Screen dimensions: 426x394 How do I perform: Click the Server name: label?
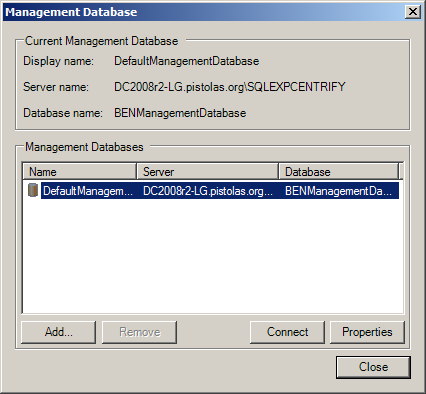pos(56,87)
